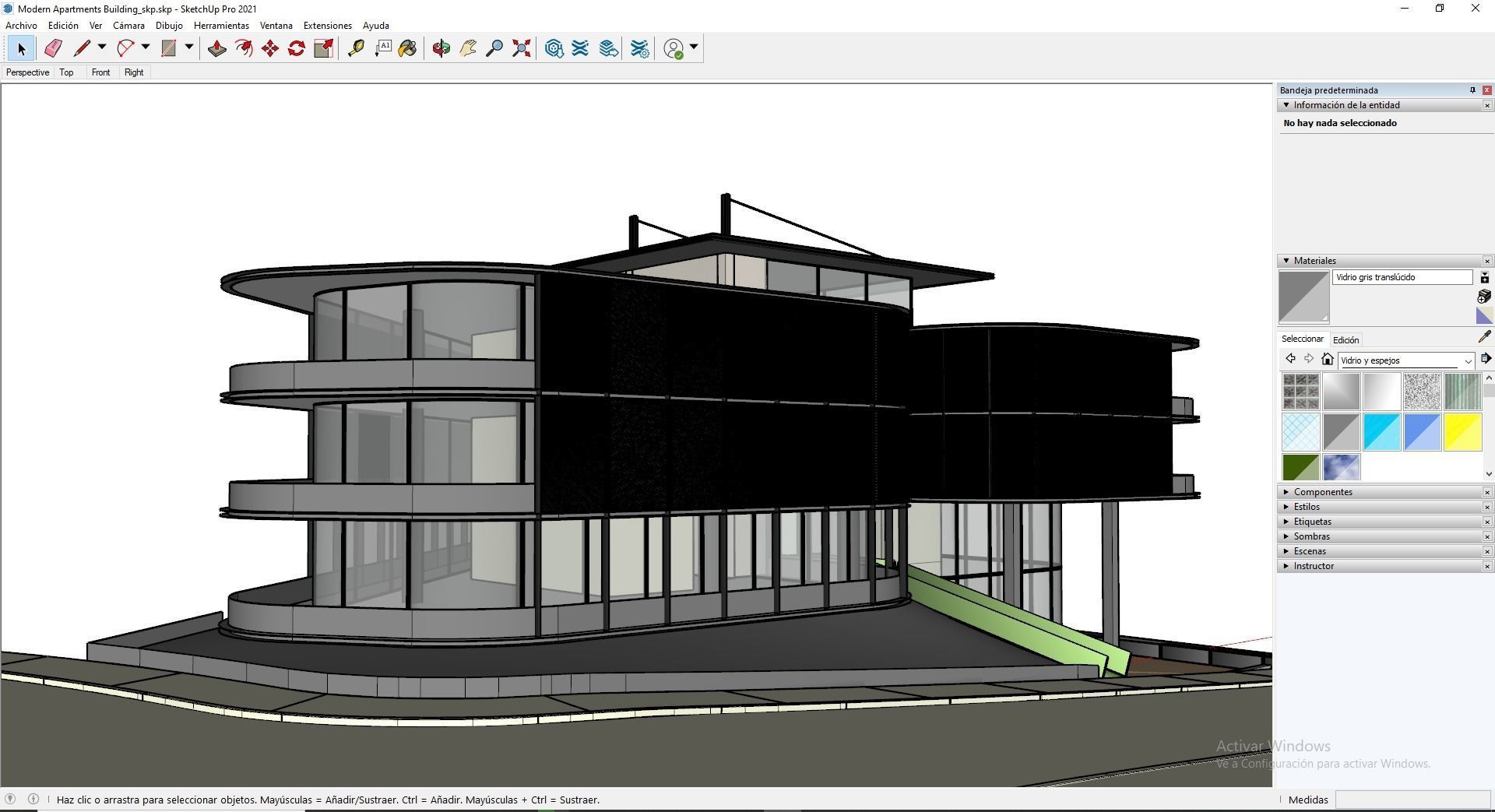Activate the Push/Pull tool
This screenshot has width=1495, height=812.
[x=217, y=48]
